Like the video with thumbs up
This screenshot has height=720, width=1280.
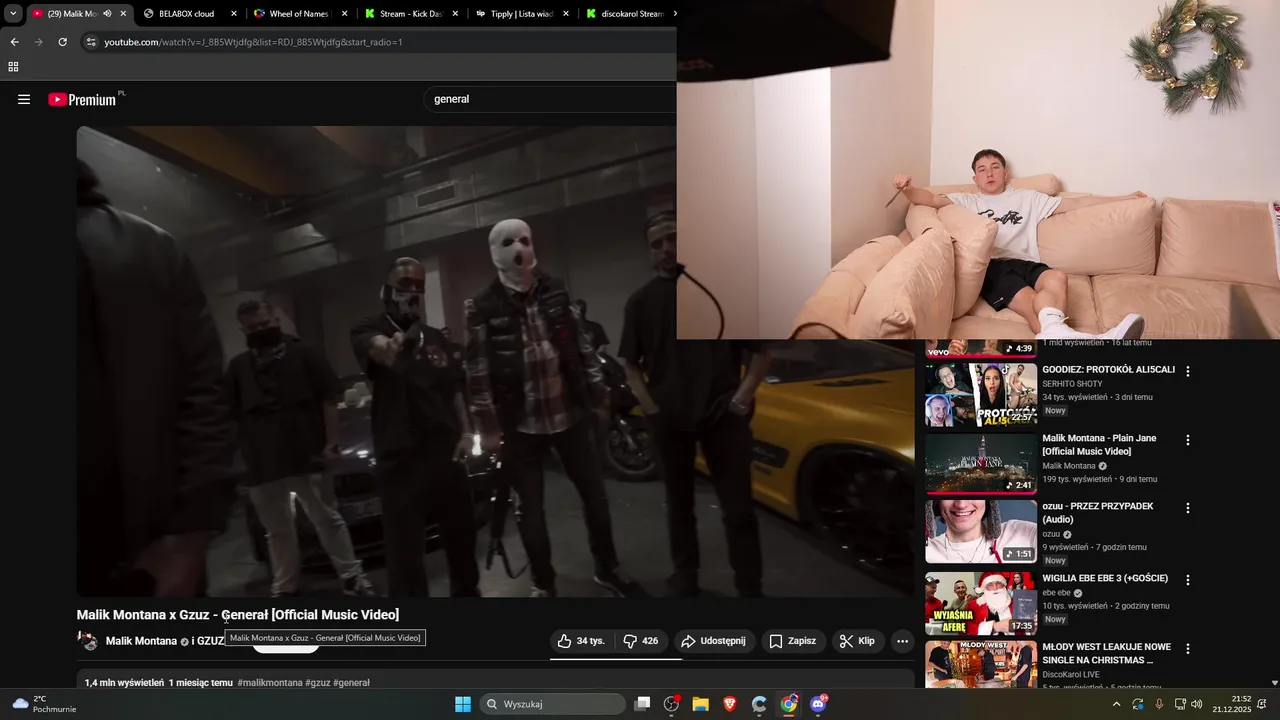point(581,641)
